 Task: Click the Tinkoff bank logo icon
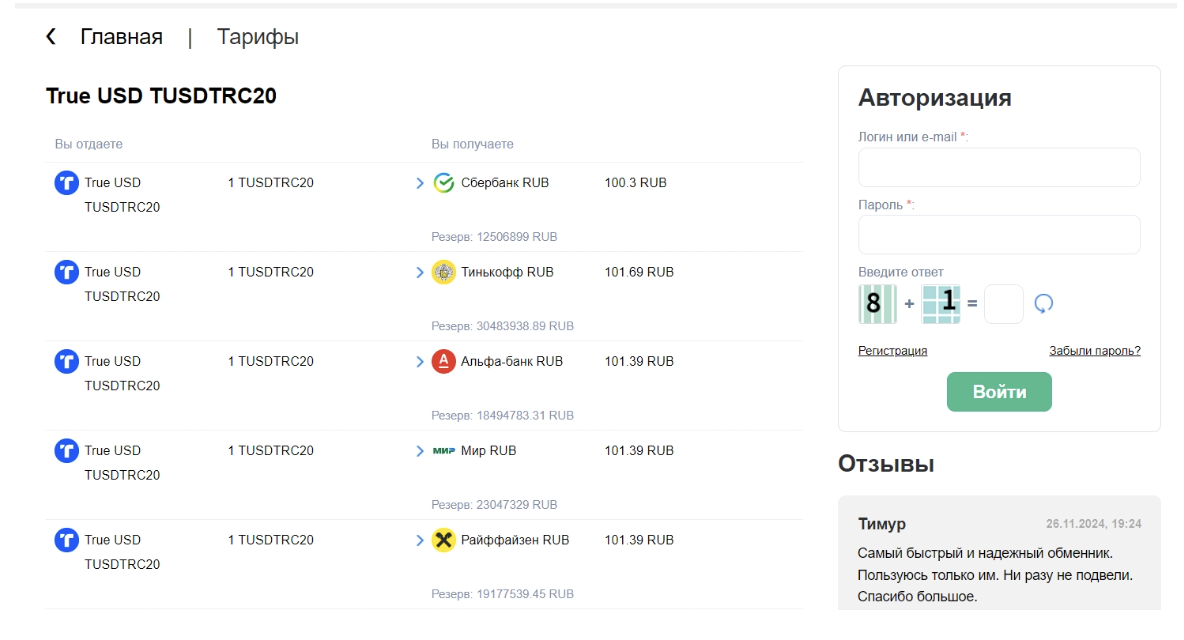tap(444, 272)
